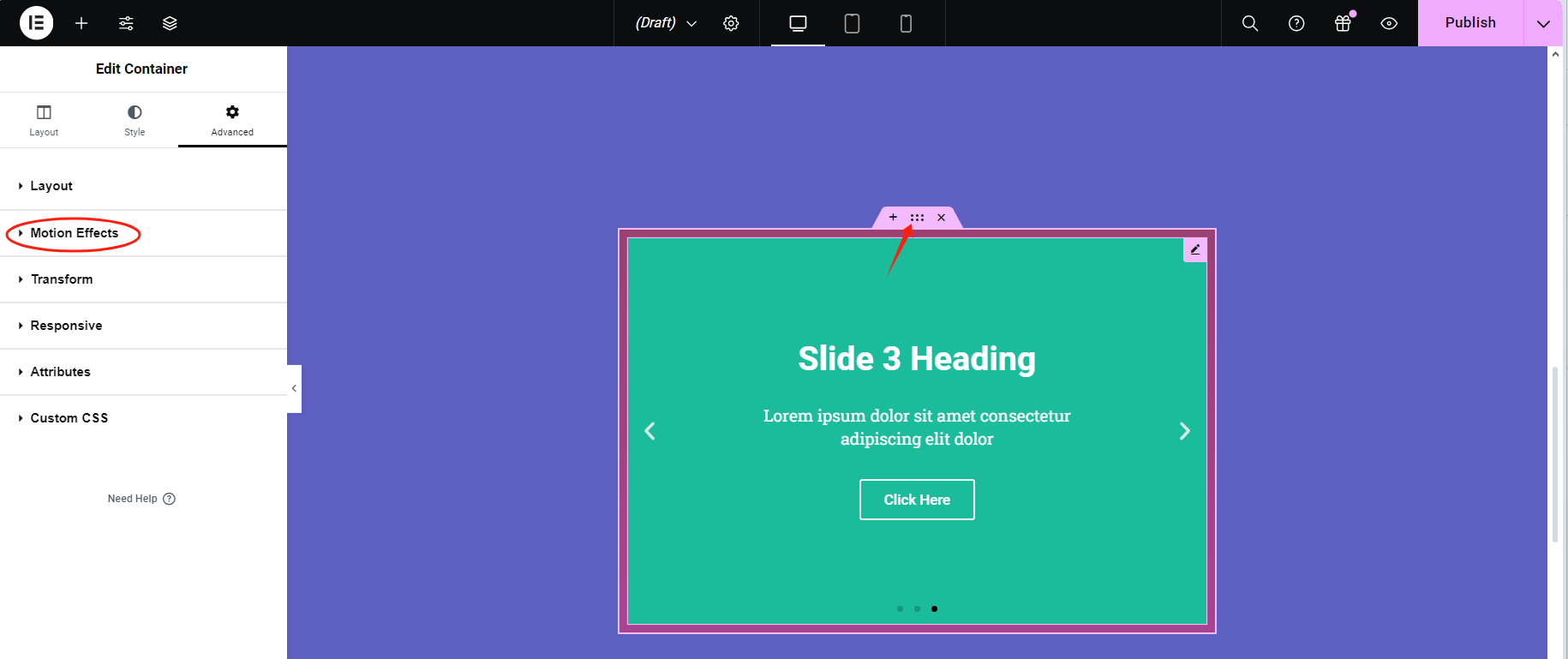Open the What's New gift icon

1343,23
